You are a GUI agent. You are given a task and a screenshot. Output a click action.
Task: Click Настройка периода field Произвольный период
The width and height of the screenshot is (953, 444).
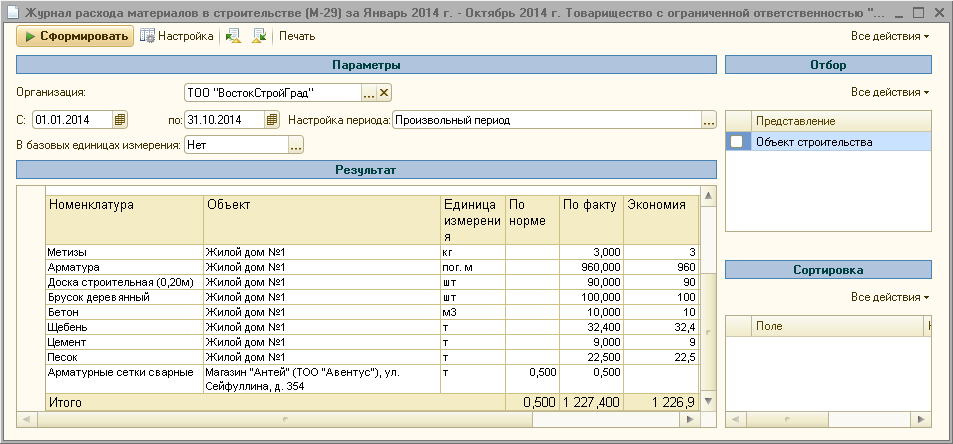pos(547,120)
